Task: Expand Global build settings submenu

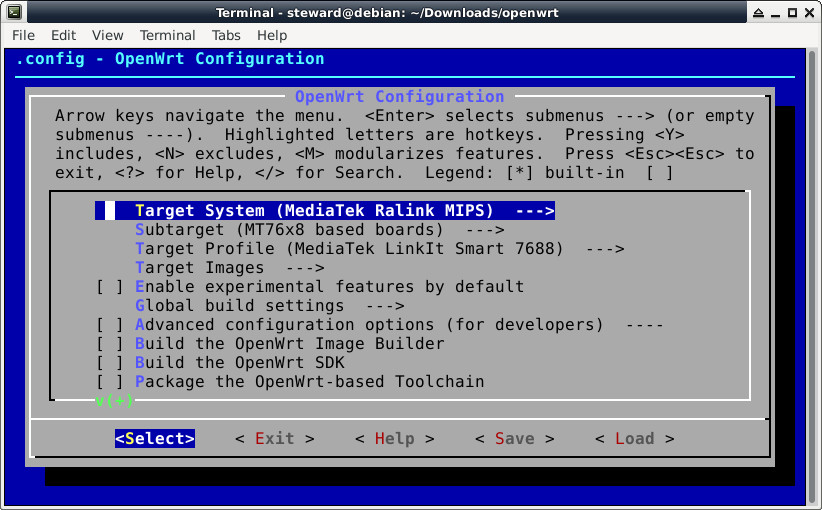Action: click(x=269, y=306)
